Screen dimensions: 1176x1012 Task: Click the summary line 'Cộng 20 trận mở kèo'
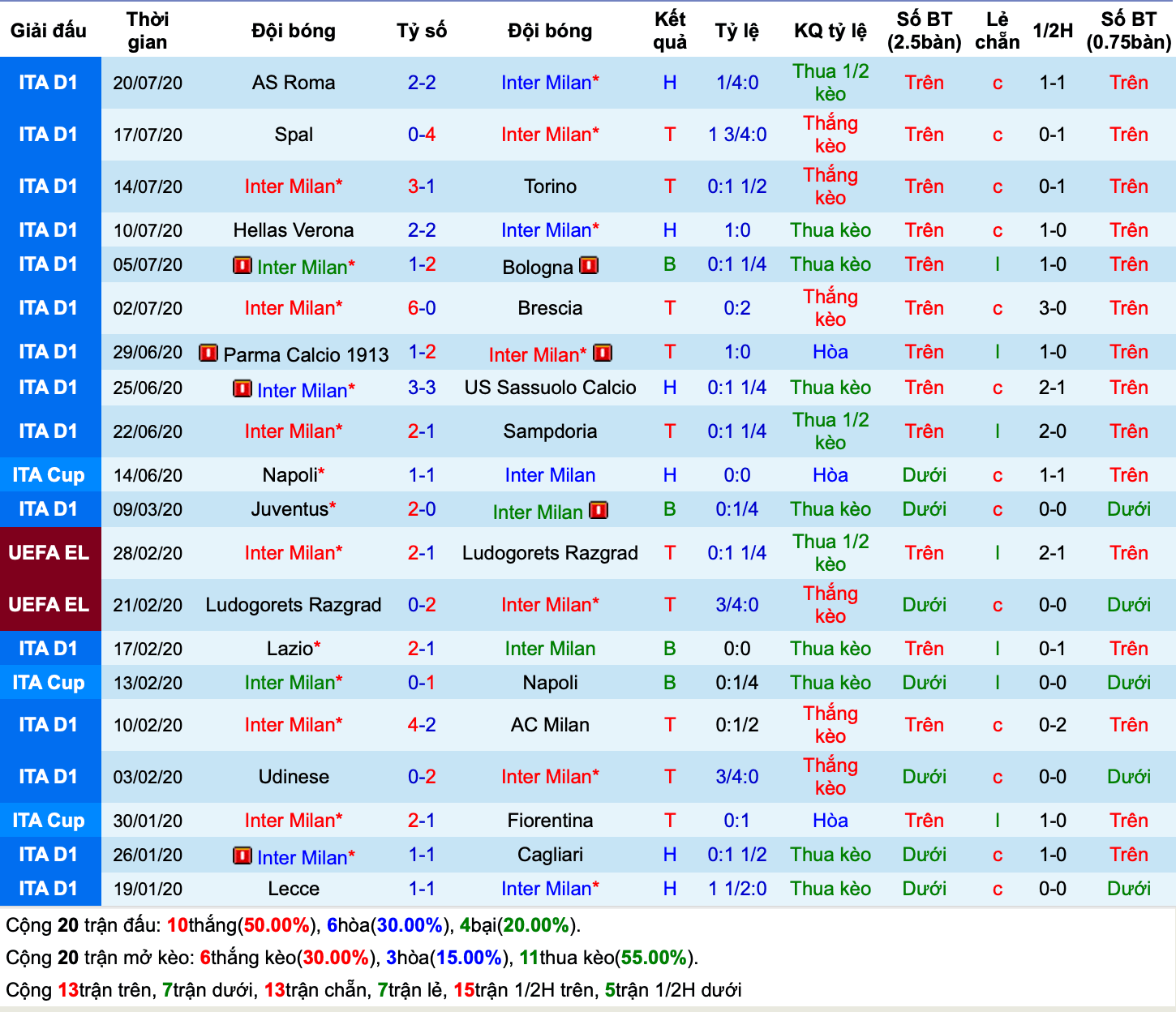[352, 958]
